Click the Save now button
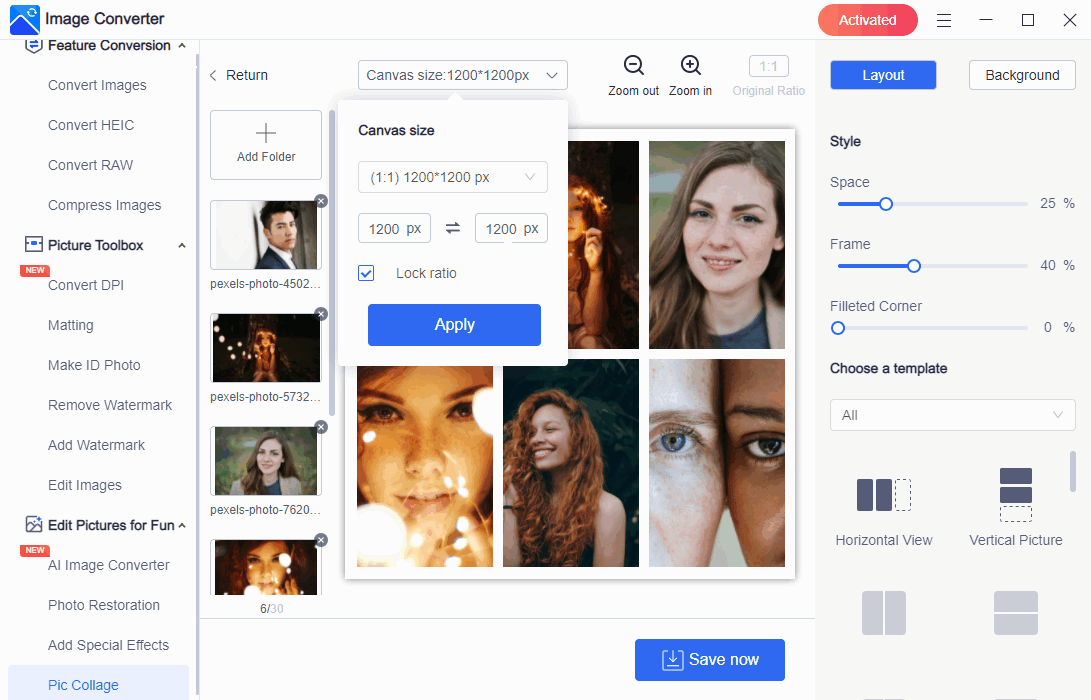 [x=709, y=660]
